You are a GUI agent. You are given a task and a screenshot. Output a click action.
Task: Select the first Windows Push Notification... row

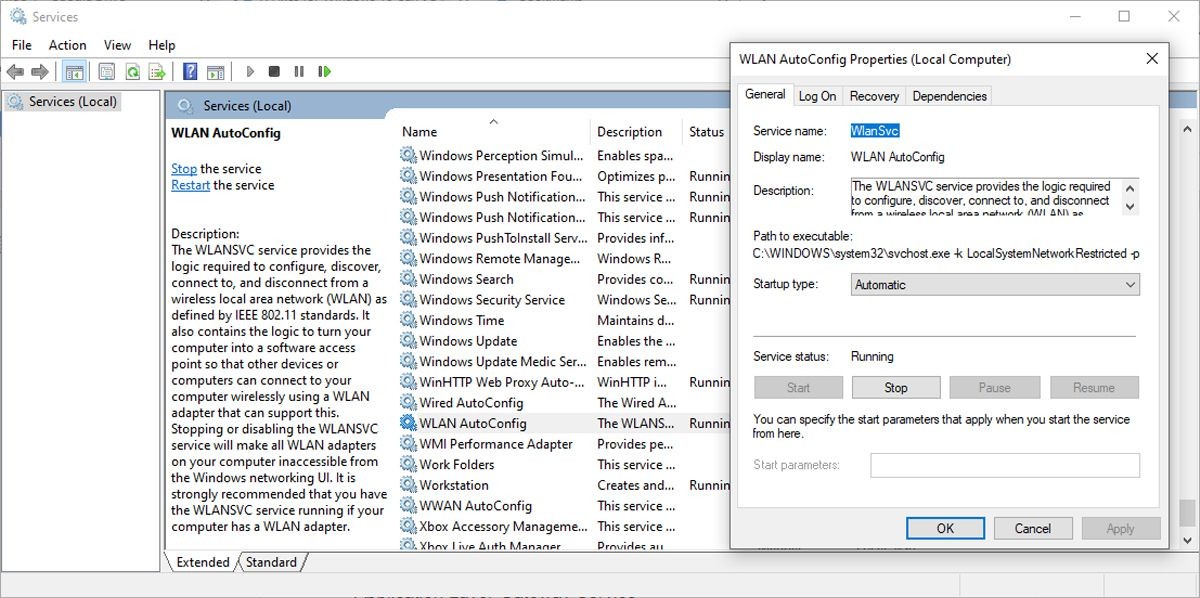[x=564, y=197]
